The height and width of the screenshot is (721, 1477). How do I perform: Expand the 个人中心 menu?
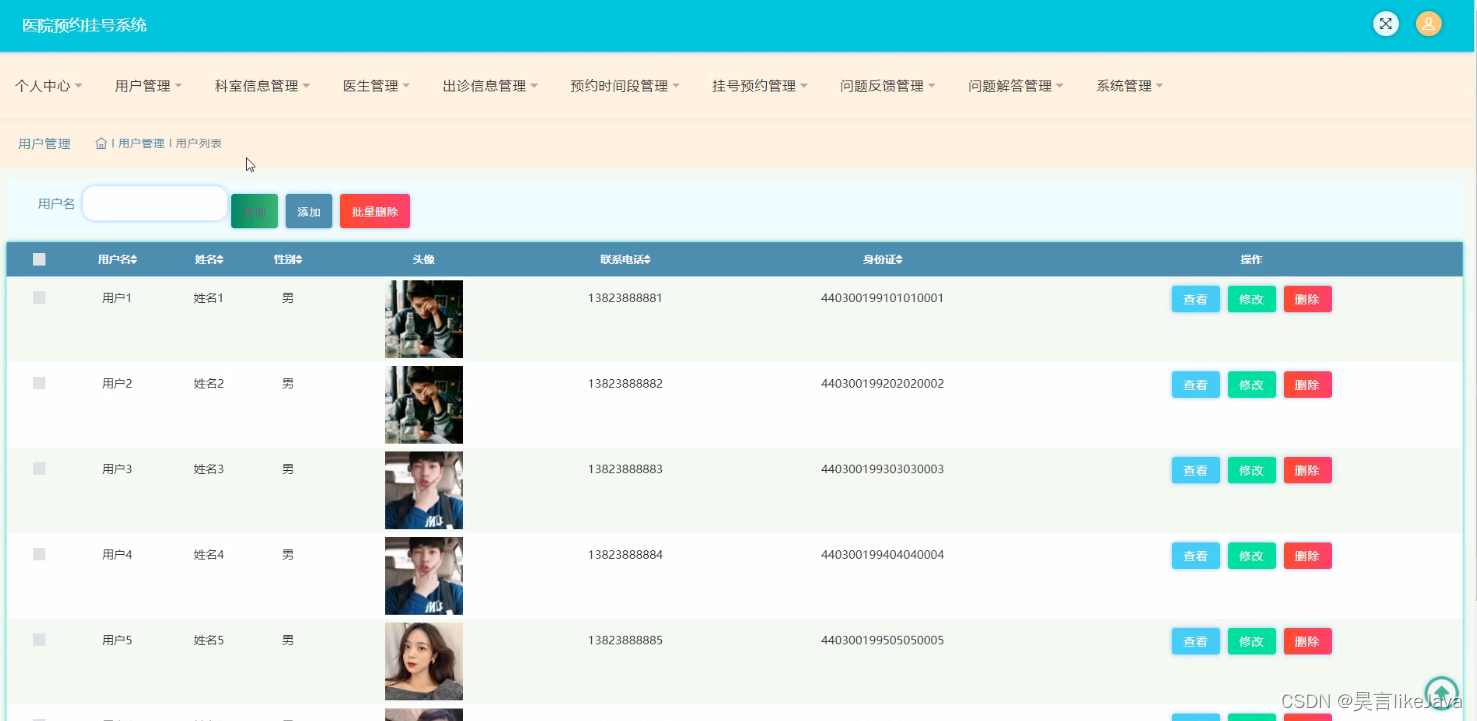[x=48, y=86]
